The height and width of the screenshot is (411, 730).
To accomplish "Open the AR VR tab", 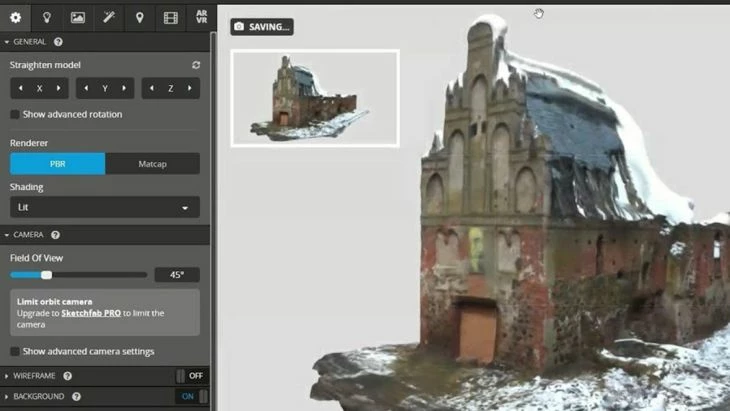I will [202, 18].
